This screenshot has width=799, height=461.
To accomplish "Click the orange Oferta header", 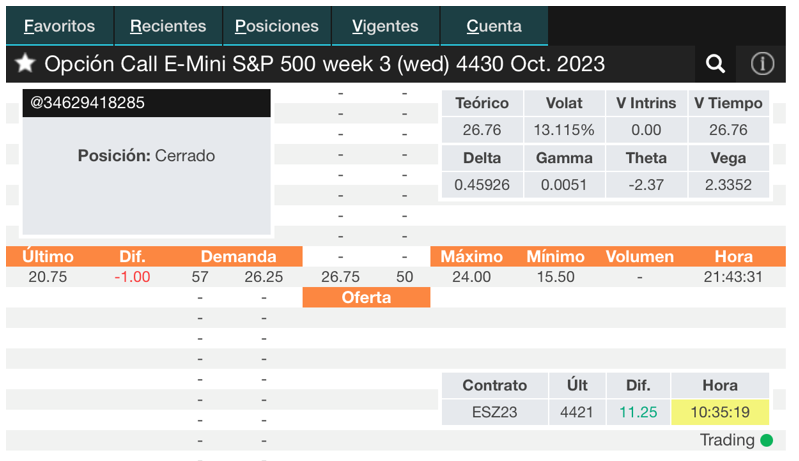I will tap(366, 297).
